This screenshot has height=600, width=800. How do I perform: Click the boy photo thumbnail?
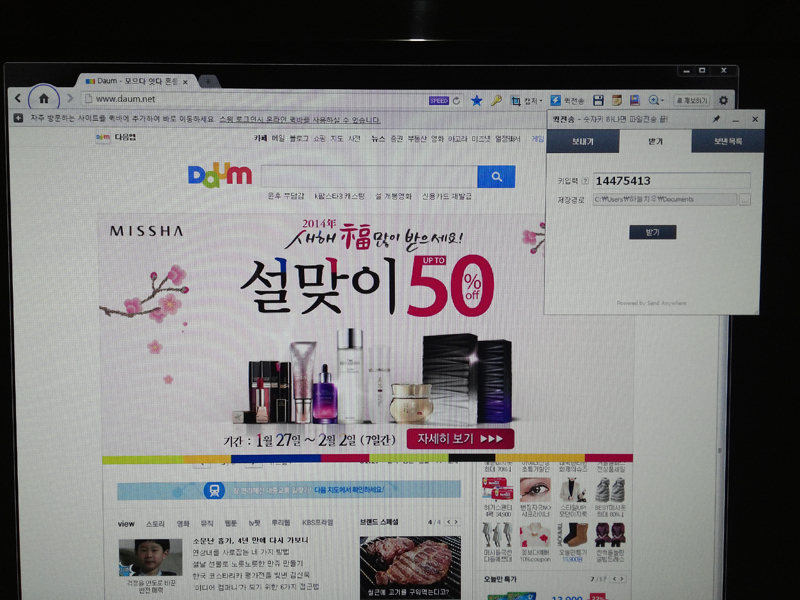(151, 558)
